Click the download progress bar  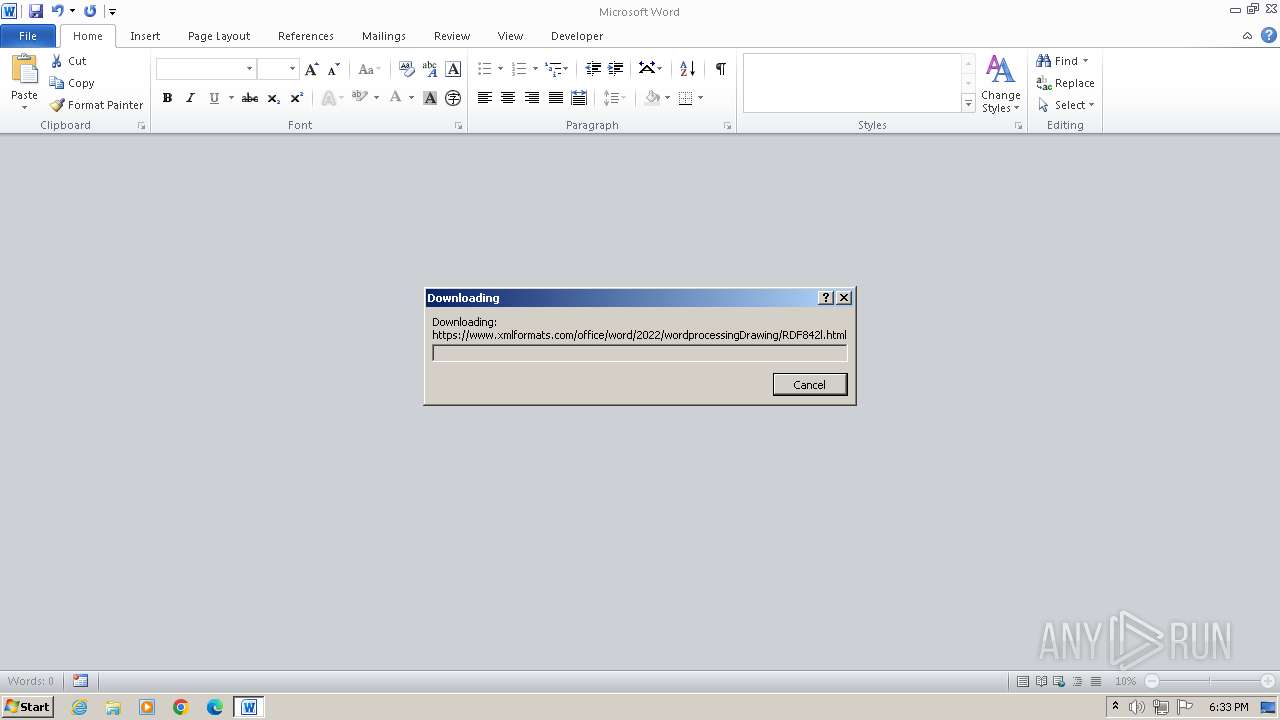tap(640, 353)
